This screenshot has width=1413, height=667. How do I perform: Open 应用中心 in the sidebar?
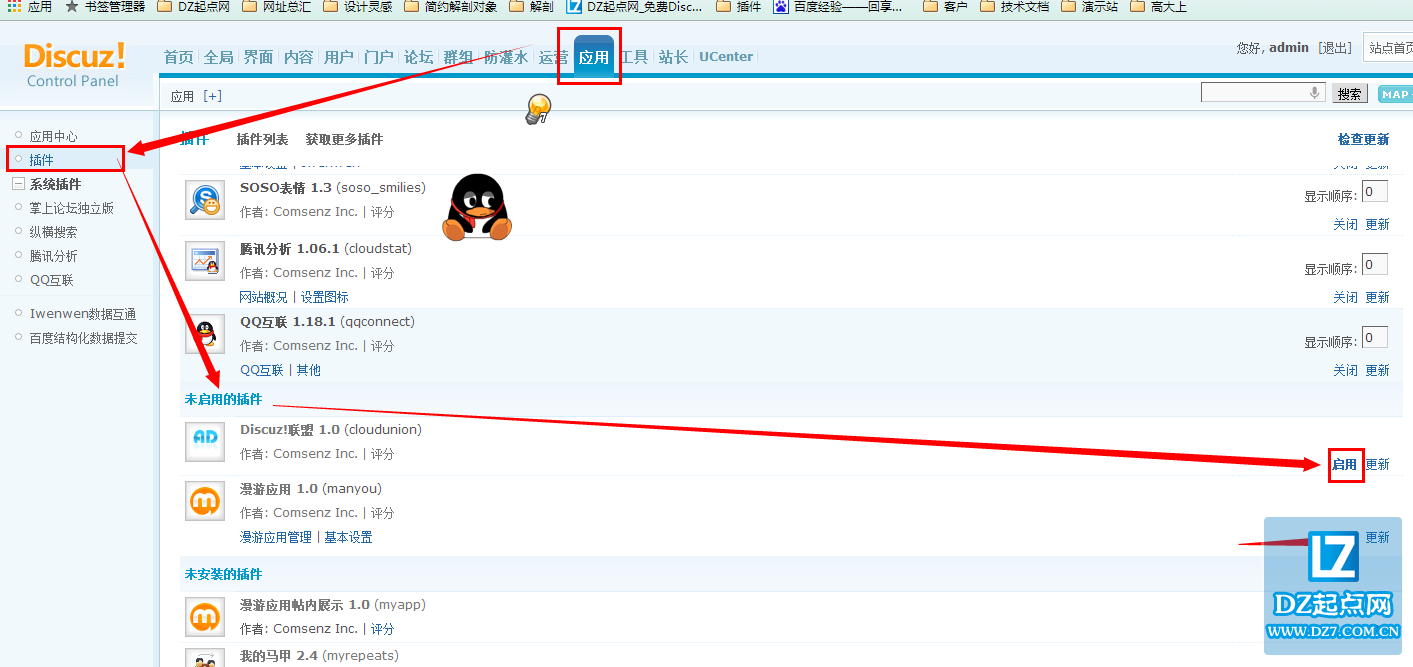tap(53, 136)
